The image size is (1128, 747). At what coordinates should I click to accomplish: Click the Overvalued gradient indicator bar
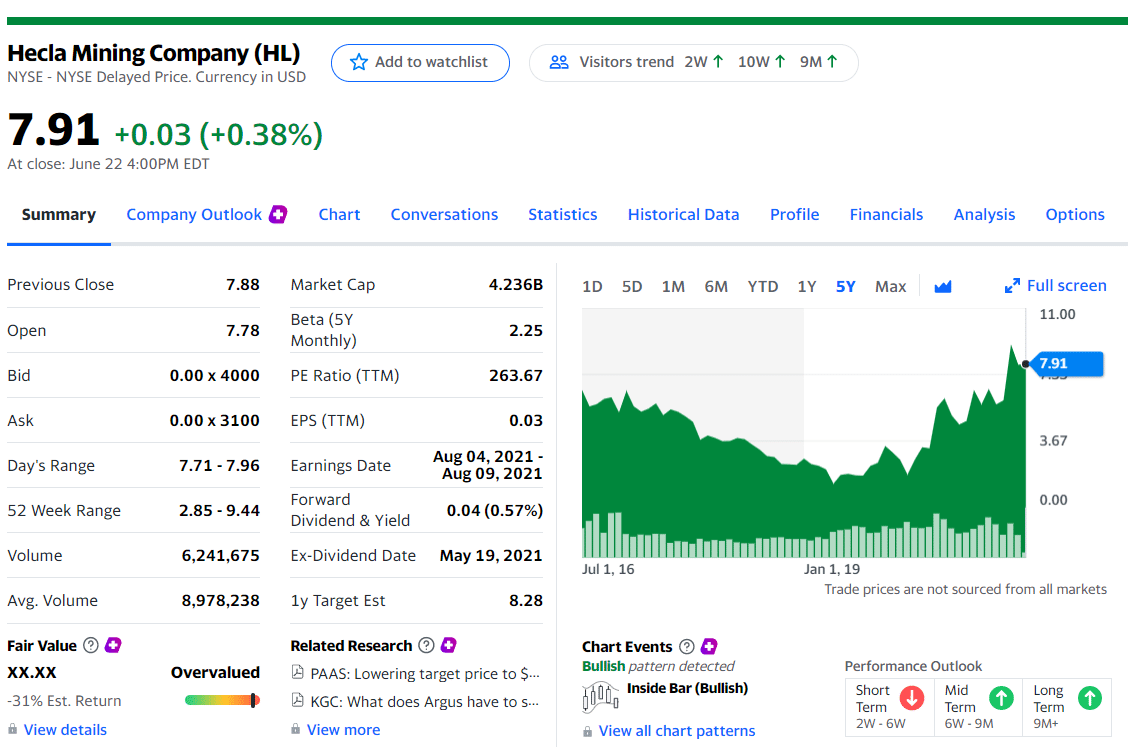coord(222,700)
